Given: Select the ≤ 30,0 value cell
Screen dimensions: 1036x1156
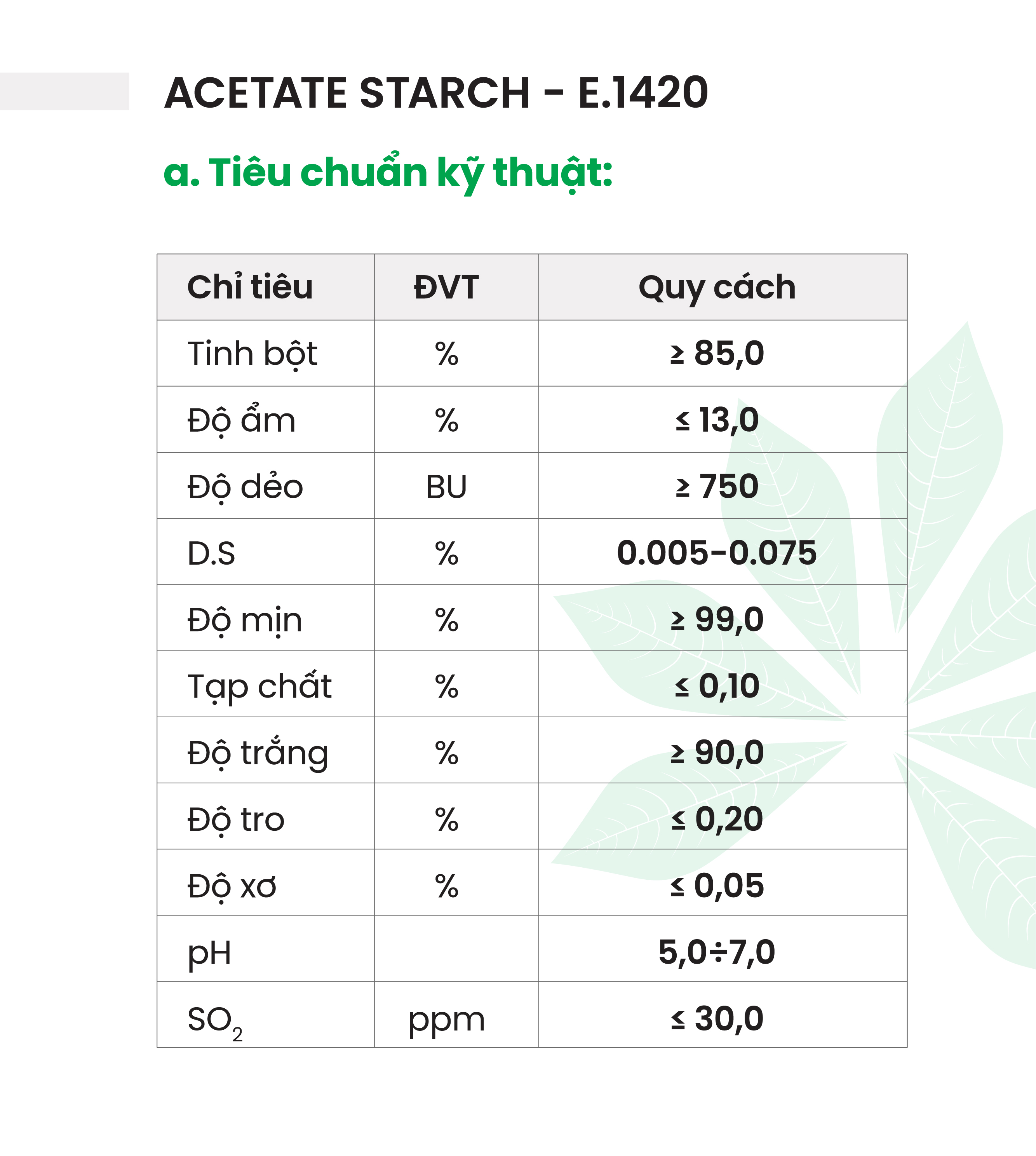Looking at the screenshot, I should tap(717, 1018).
